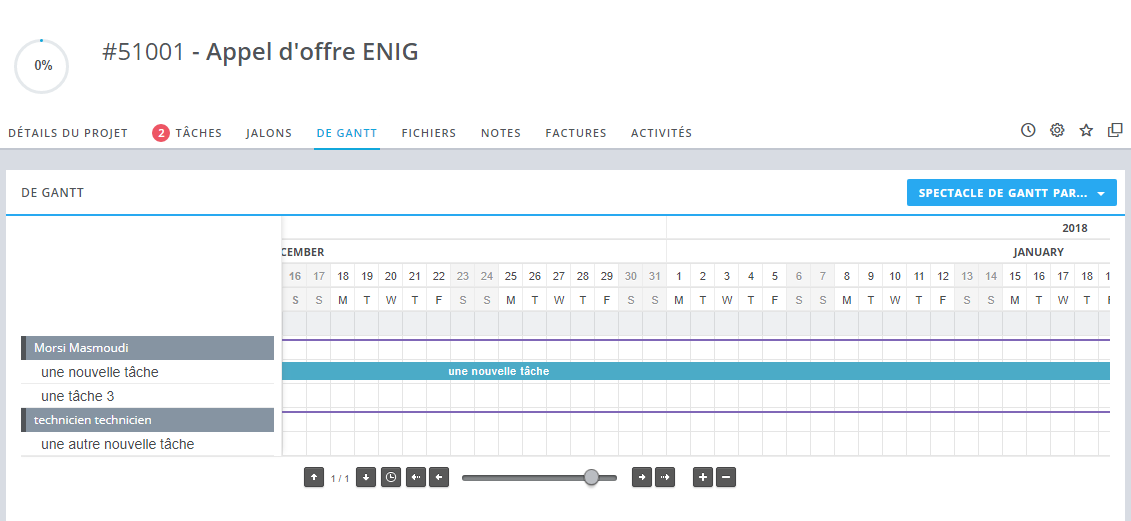The image size is (1131, 521).
Task: Click the Gantt page up arrow button
Action: point(314,478)
